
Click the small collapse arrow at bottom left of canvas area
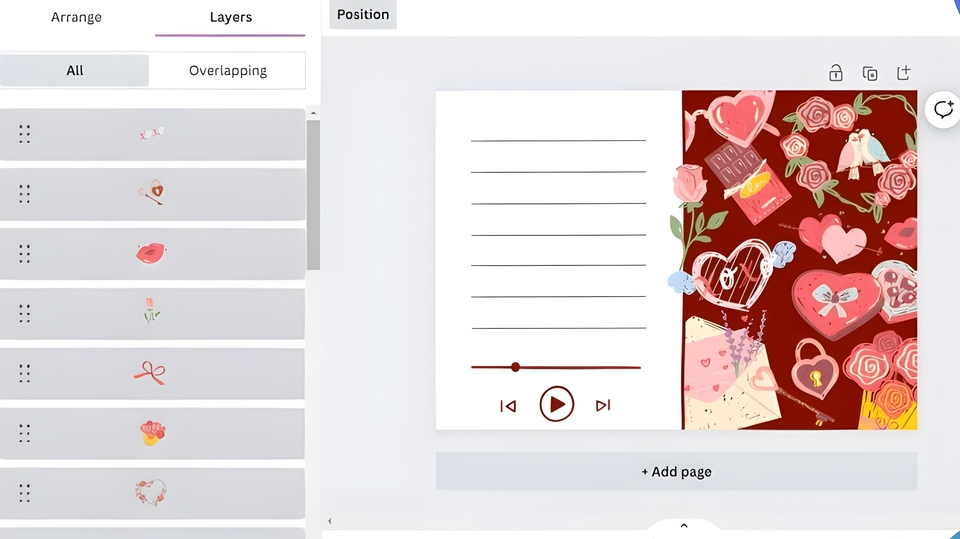[x=329, y=521]
